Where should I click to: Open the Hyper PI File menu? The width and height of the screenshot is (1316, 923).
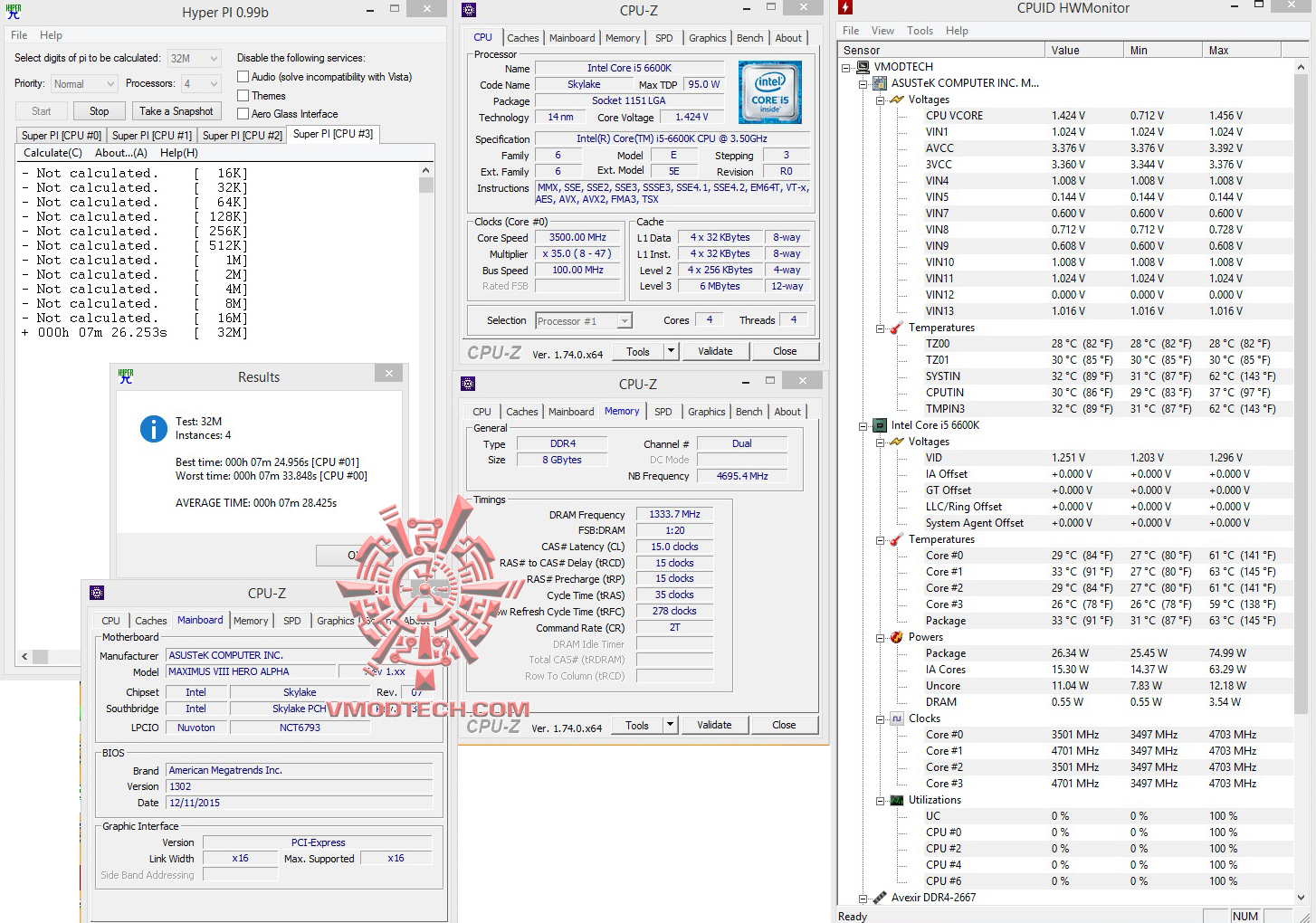coord(19,35)
